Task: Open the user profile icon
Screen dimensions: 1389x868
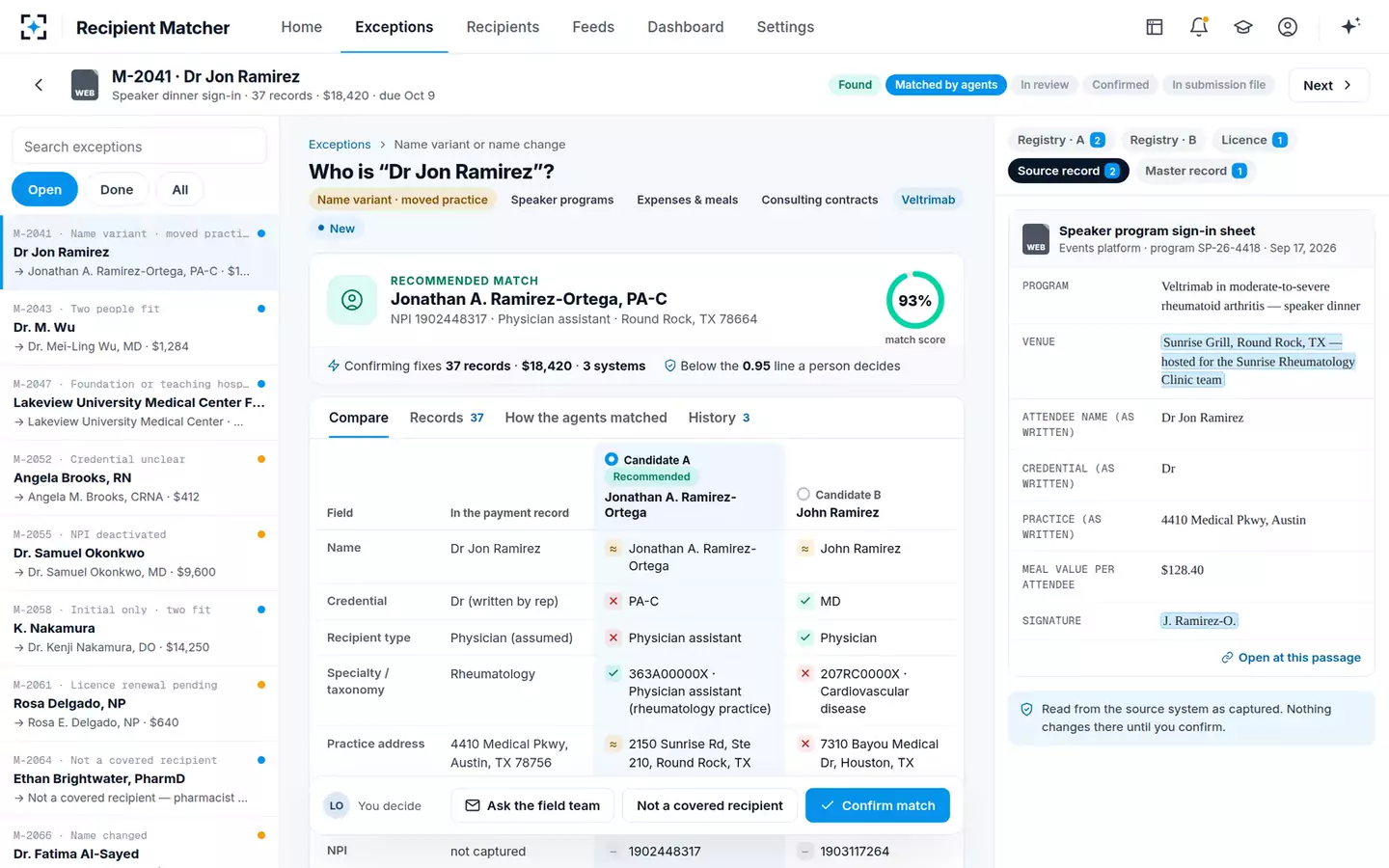Action: [x=1288, y=27]
